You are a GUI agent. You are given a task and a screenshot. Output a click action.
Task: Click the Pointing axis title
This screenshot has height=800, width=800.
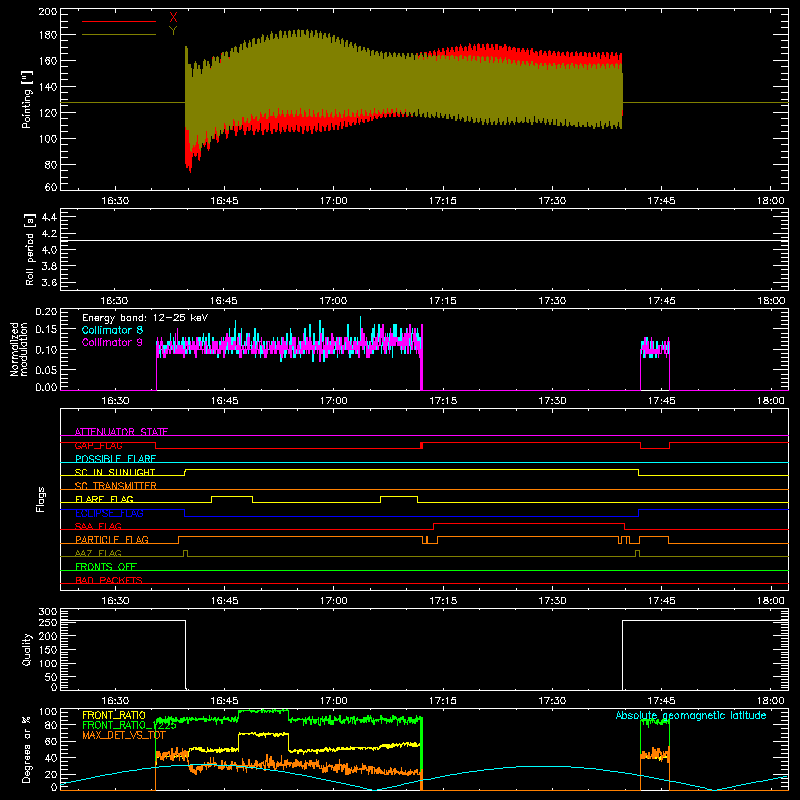coord(27,99)
